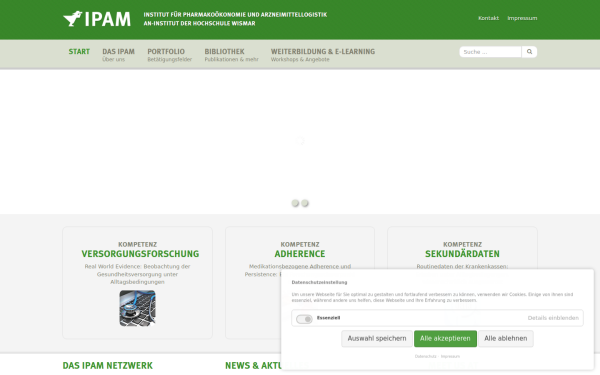This screenshot has width=600, height=375.
Task: Click the search magnifier icon
Action: [529, 52]
